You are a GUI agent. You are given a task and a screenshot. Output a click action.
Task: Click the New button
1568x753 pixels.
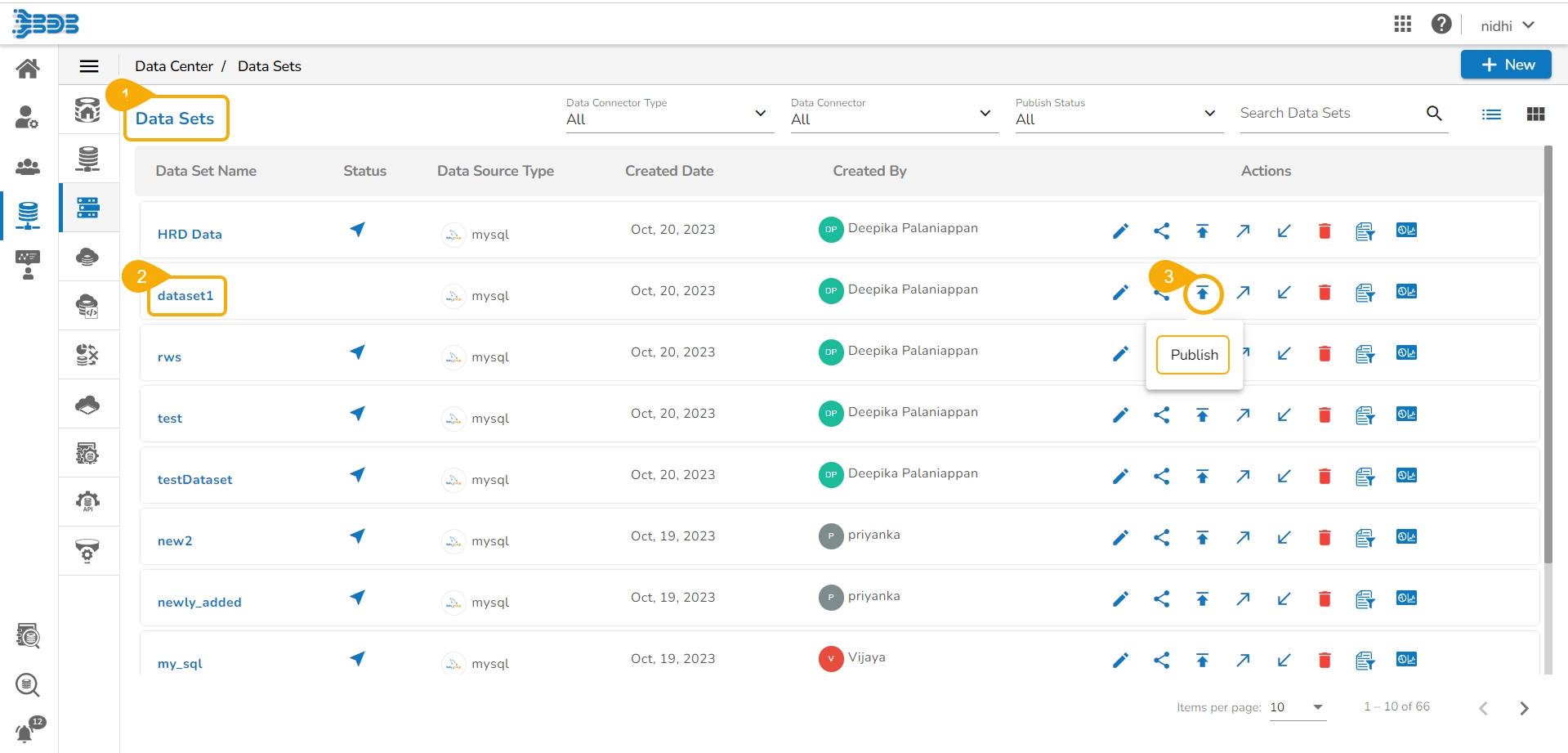tap(1505, 65)
